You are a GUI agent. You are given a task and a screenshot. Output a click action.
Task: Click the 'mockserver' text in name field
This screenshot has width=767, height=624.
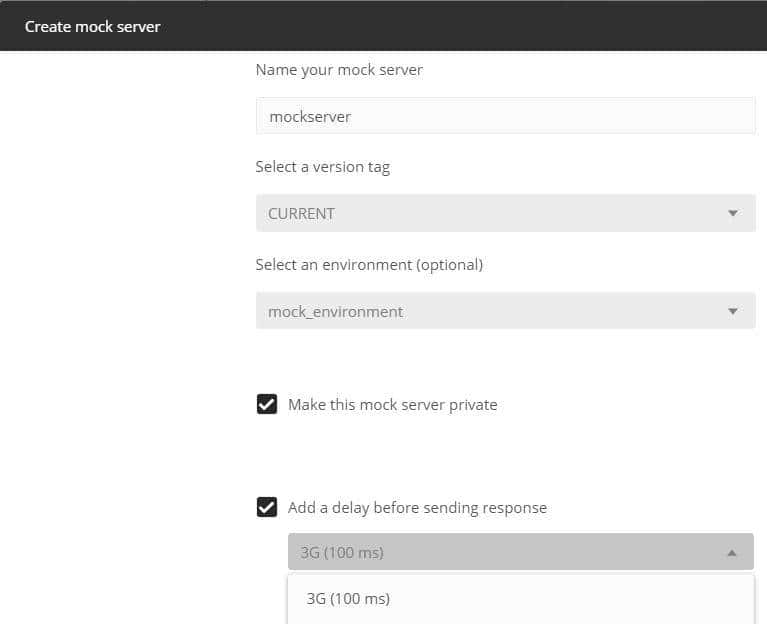(310, 116)
